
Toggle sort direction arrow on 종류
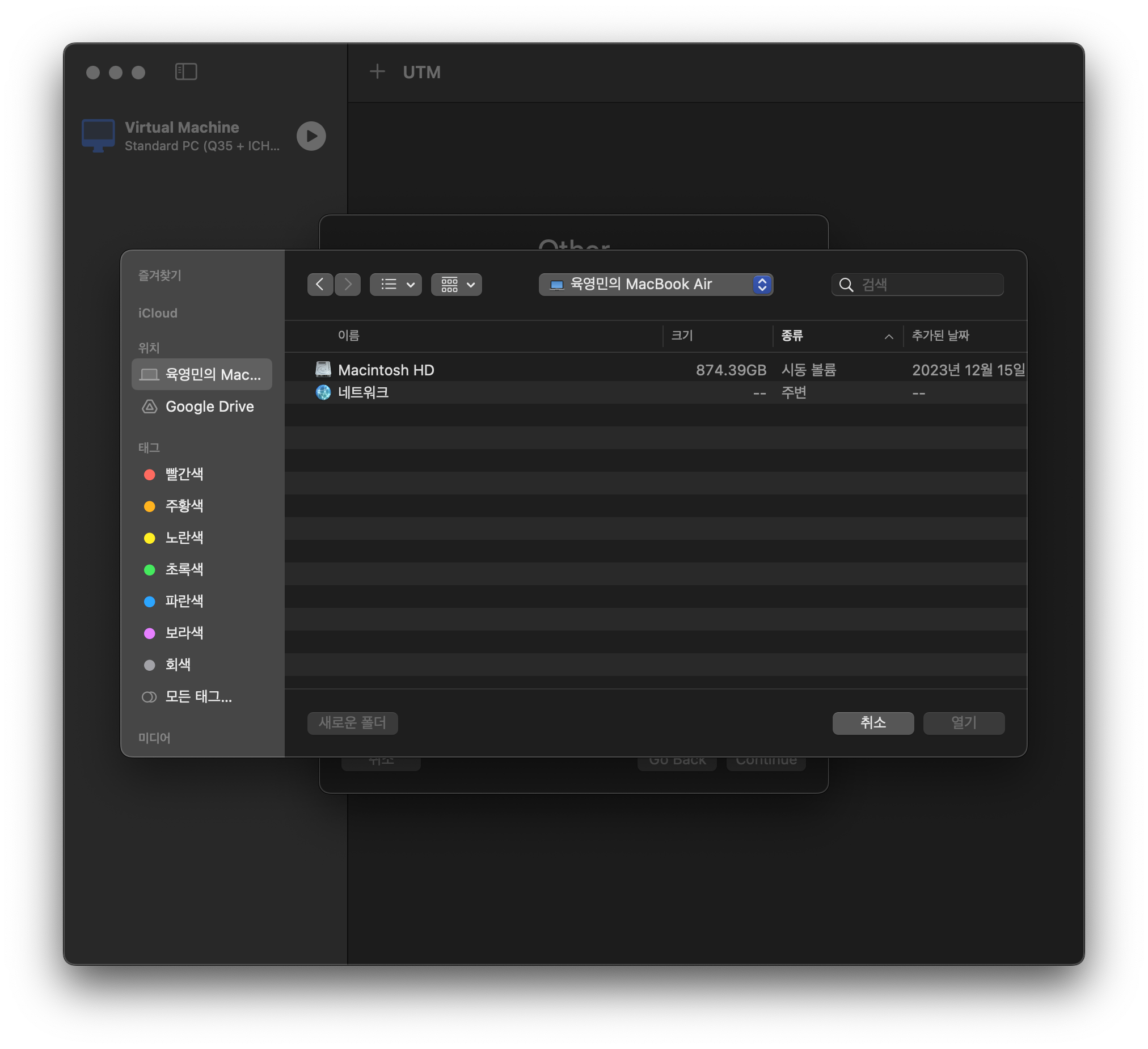(889, 336)
